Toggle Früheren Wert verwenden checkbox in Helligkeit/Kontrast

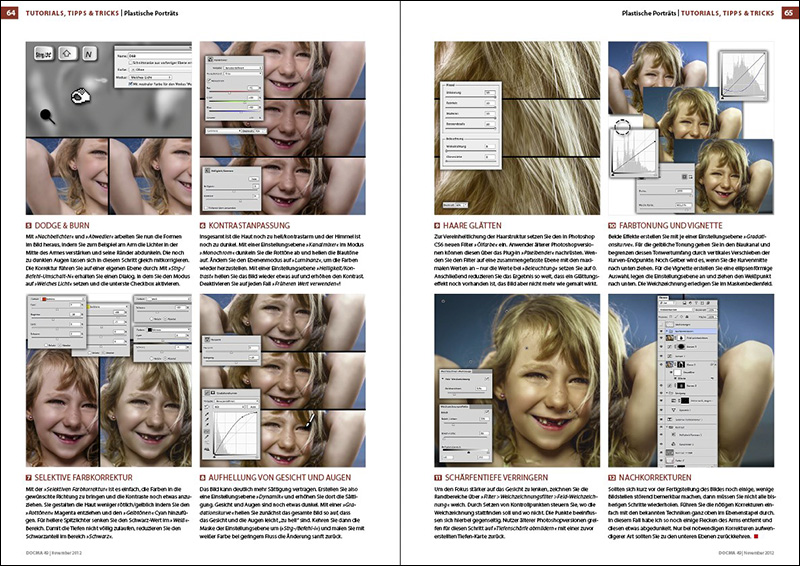point(206,208)
